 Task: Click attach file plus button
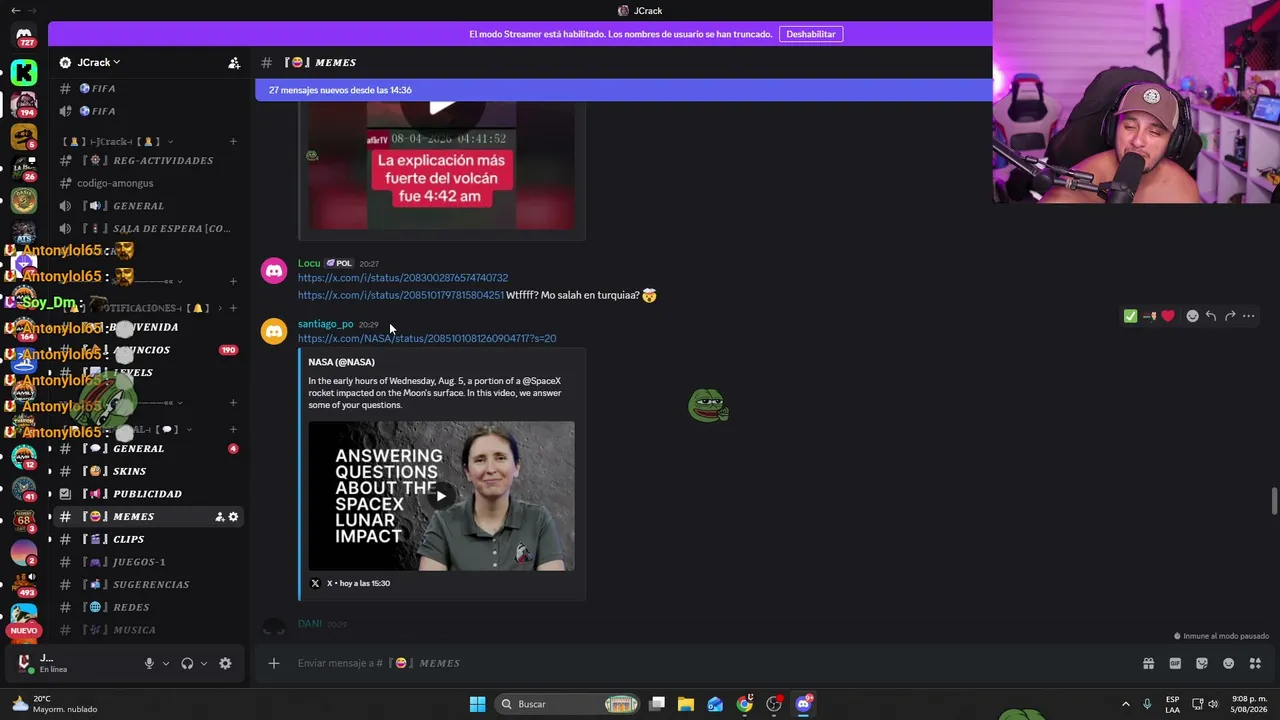[274, 663]
